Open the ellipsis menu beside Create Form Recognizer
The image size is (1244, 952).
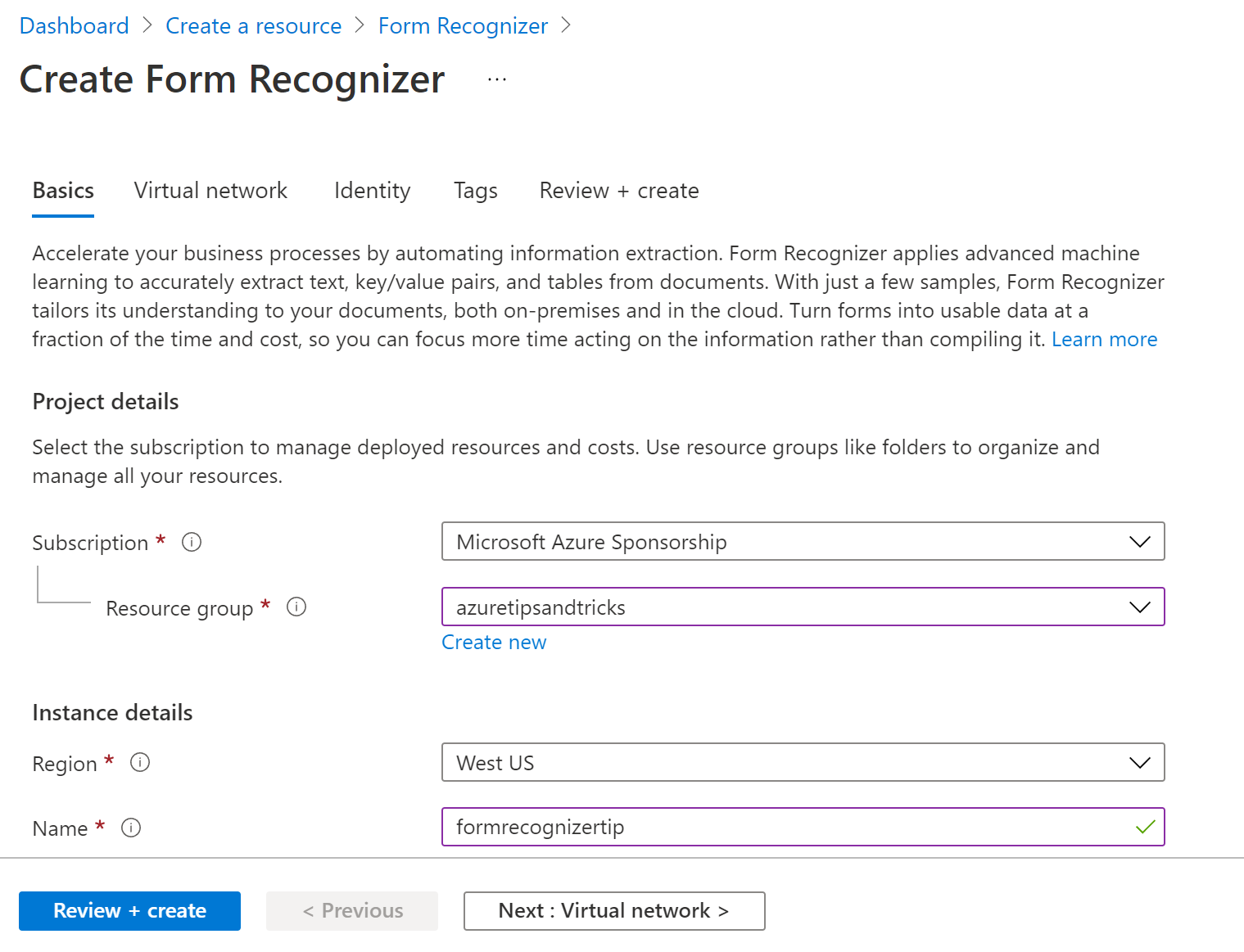pyautogui.click(x=497, y=79)
